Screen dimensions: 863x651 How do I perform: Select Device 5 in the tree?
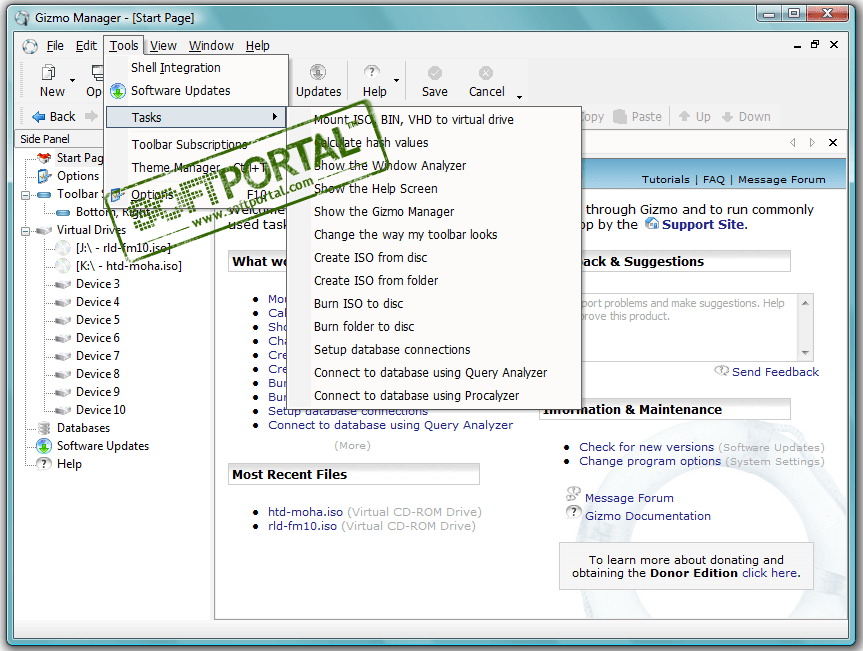pos(97,320)
